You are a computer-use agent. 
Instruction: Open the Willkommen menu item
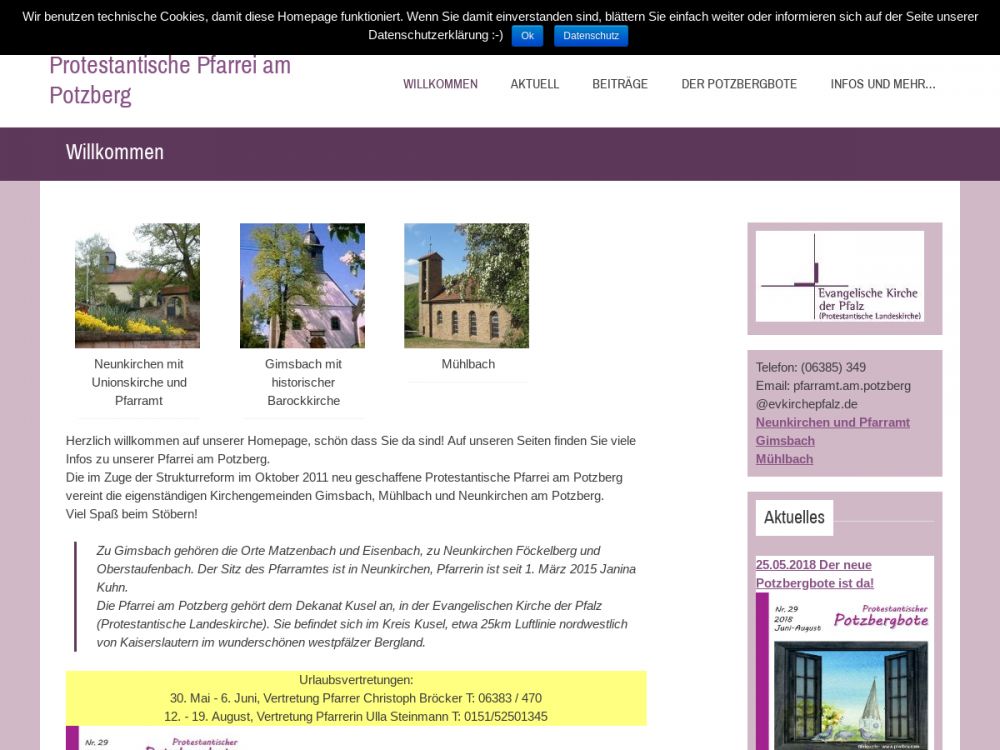pos(440,84)
